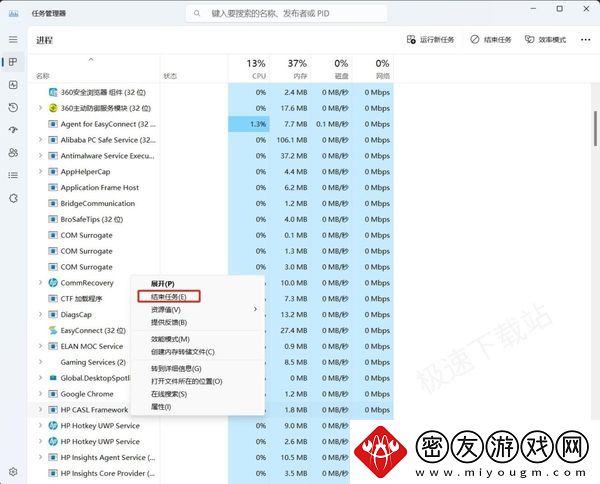This screenshot has height=484, width=600.
Task: Open the Users page icon in sidebar
Action: pos(13,153)
